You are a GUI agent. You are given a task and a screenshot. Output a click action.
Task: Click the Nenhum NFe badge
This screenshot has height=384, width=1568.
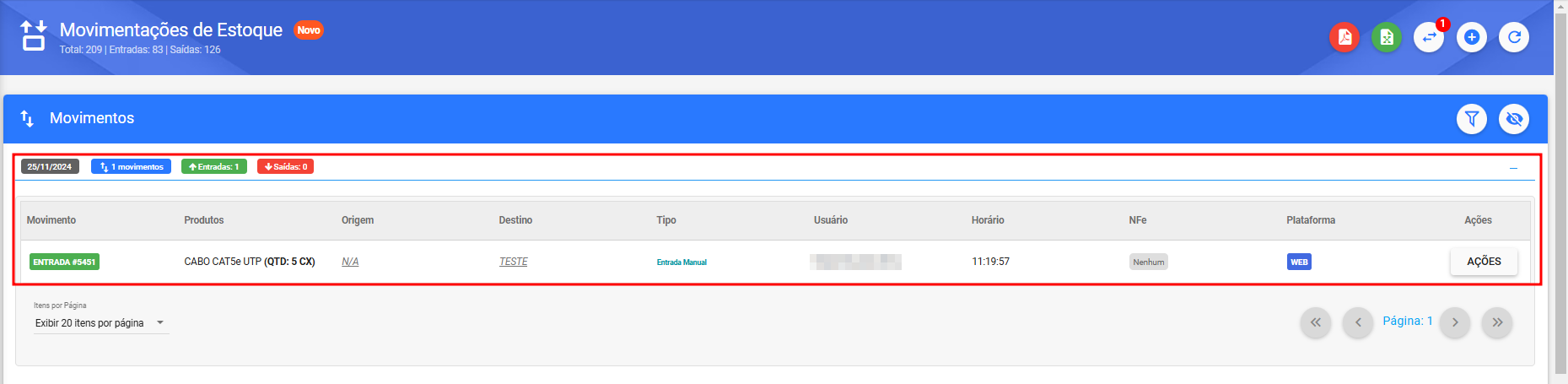coord(1149,262)
